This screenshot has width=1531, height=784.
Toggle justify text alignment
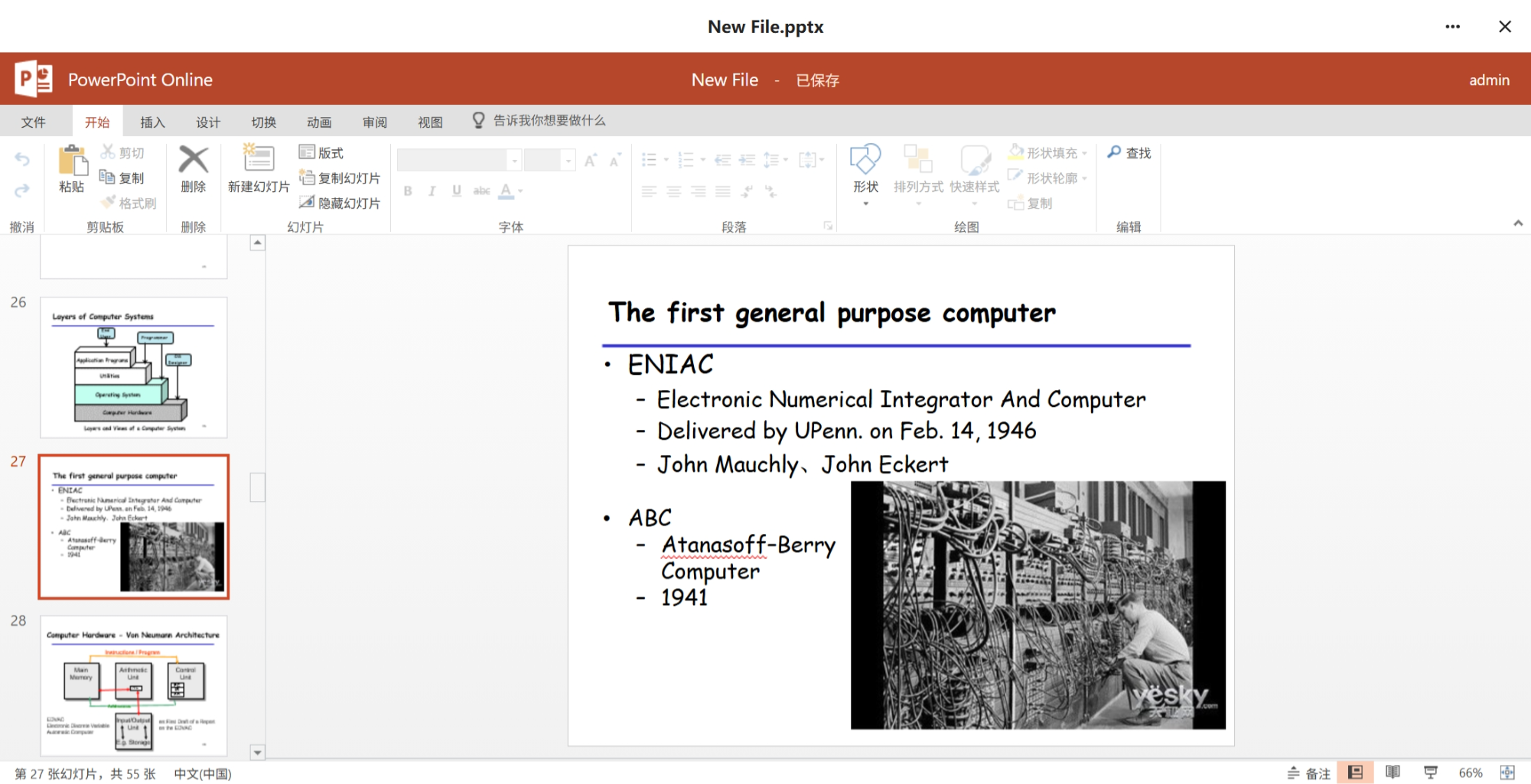[x=722, y=191]
